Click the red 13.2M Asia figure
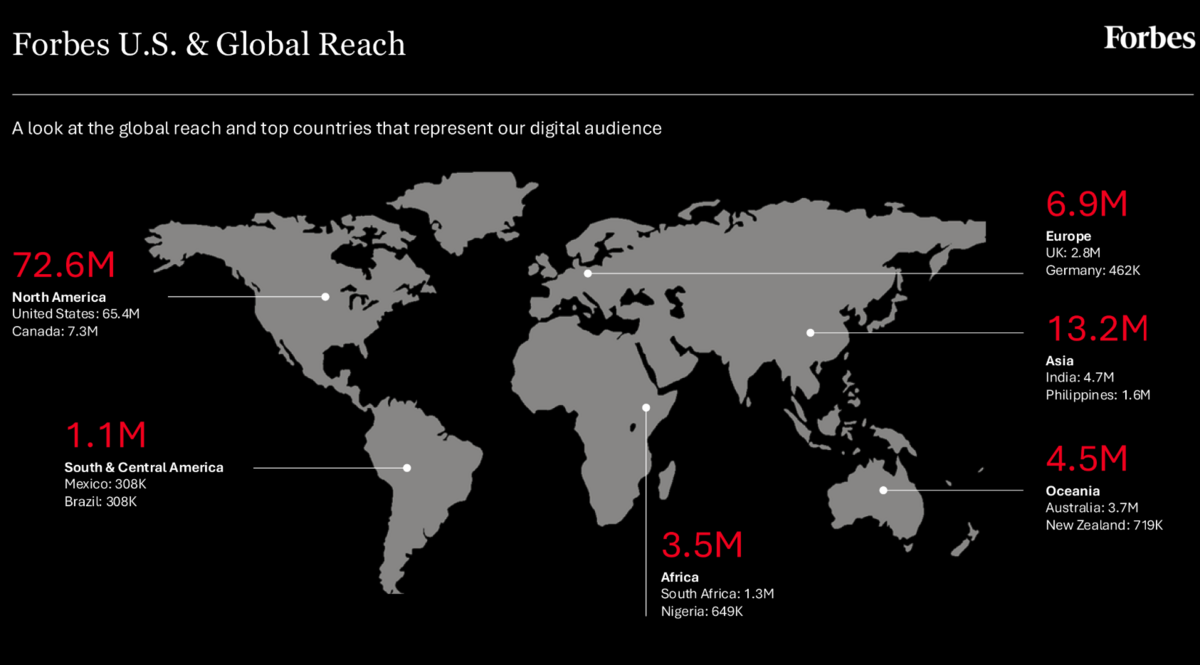Image resolution: width=1200 pixels, height=665 pixels. (x=1097, y=329)
